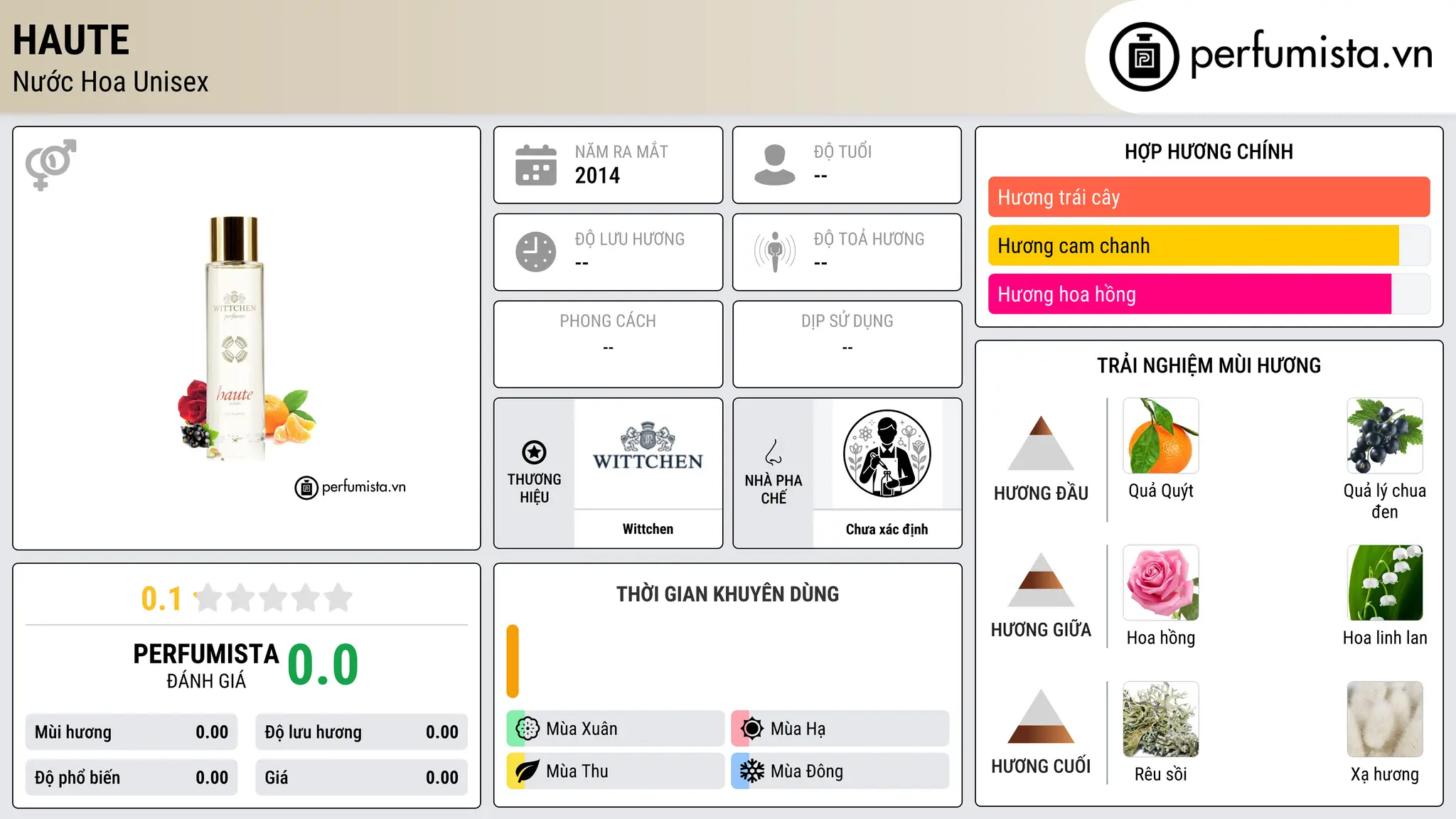Click the leaf icon for Mùa Thu

pyautogui.click(x=528, y=771)
